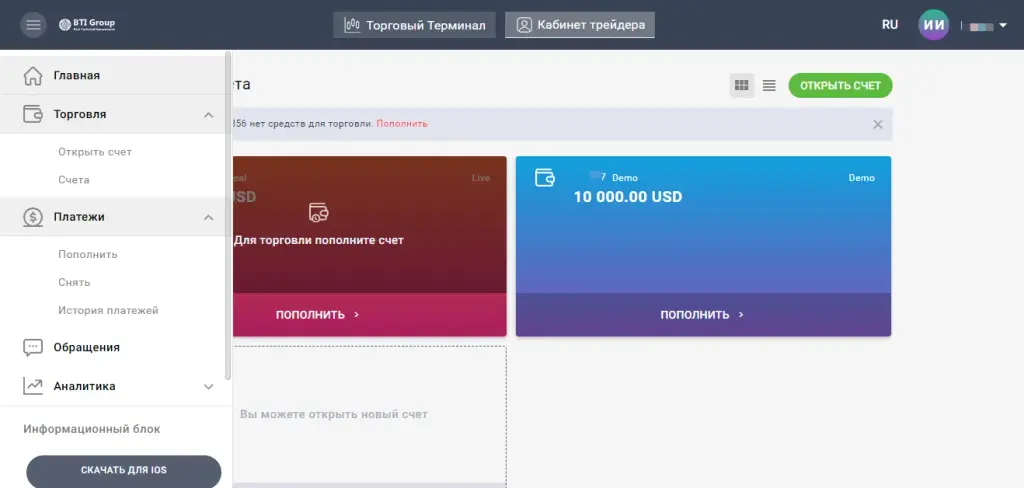Click the sidebar scrollbar
The height and width of the screenshot is (488, 1024).
click(228, 216)
